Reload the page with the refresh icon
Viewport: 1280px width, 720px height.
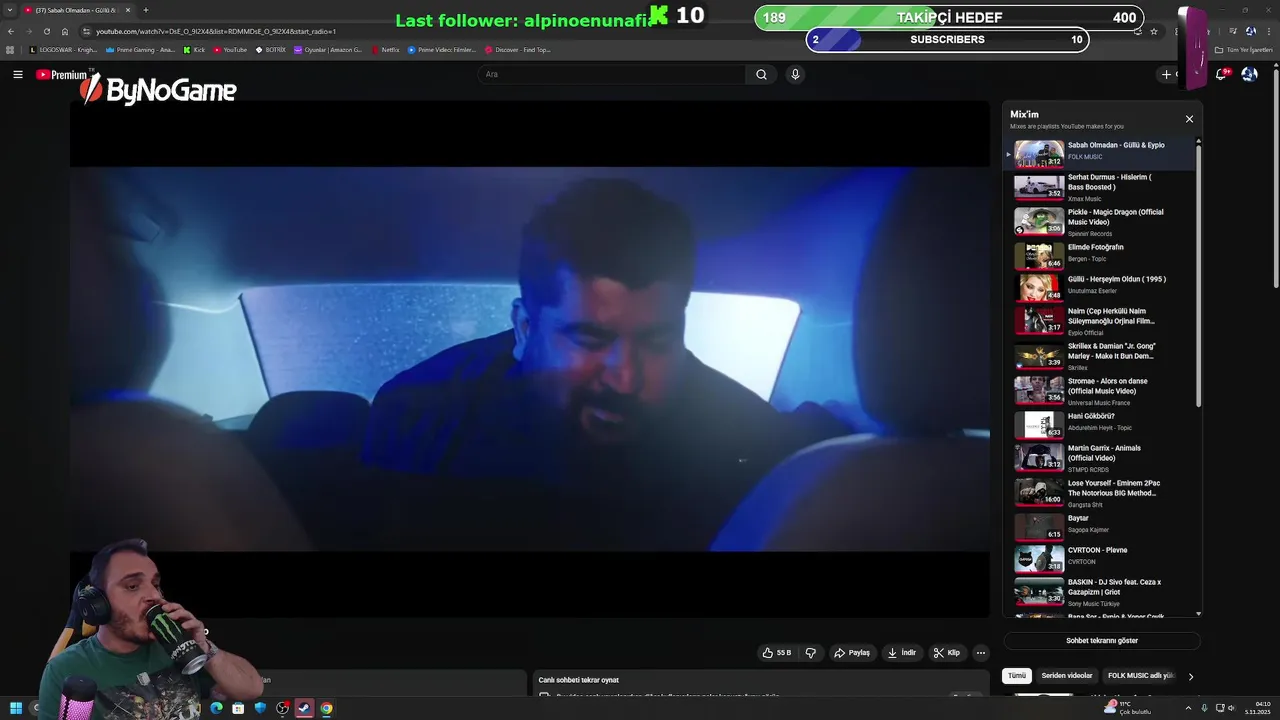(46, 31)
